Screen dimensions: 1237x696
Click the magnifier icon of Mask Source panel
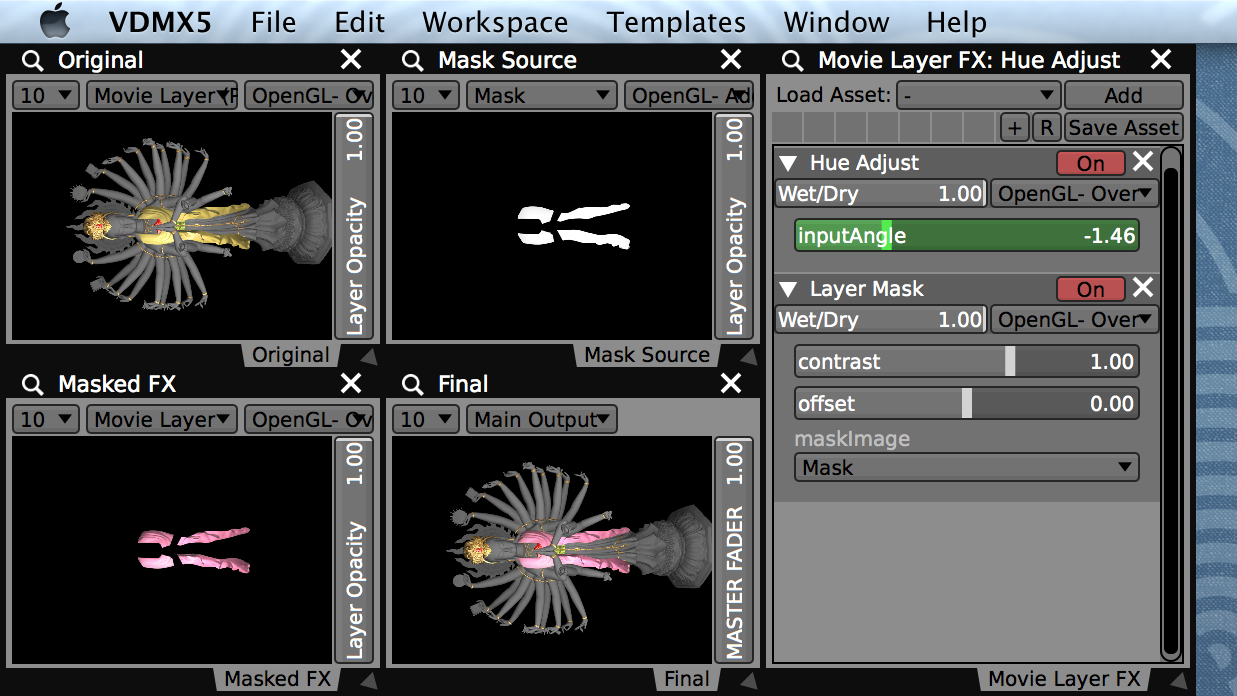click(x=413, y=61)
